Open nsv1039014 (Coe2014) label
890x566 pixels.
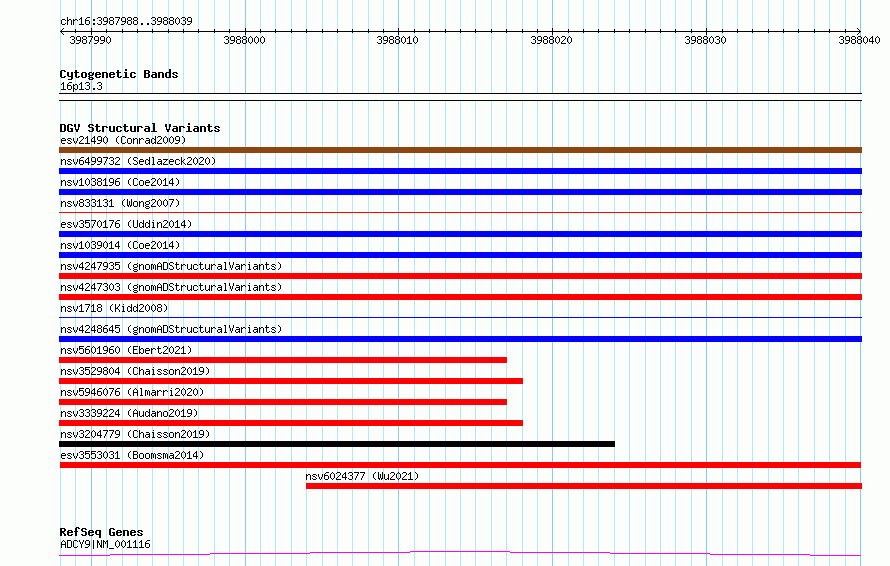coord(120,245)
